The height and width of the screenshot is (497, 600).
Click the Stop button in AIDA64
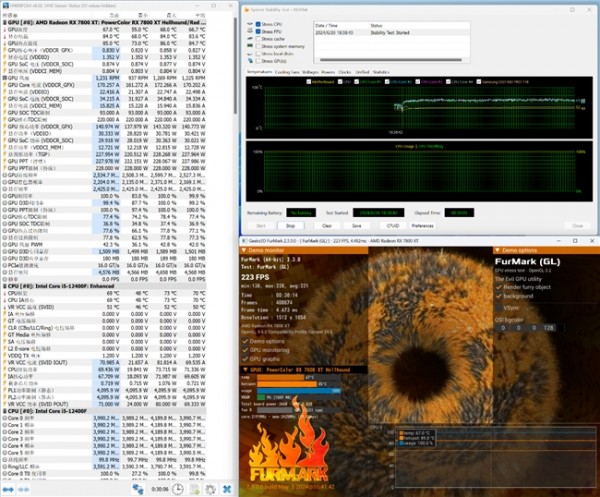tap(290, 226)
